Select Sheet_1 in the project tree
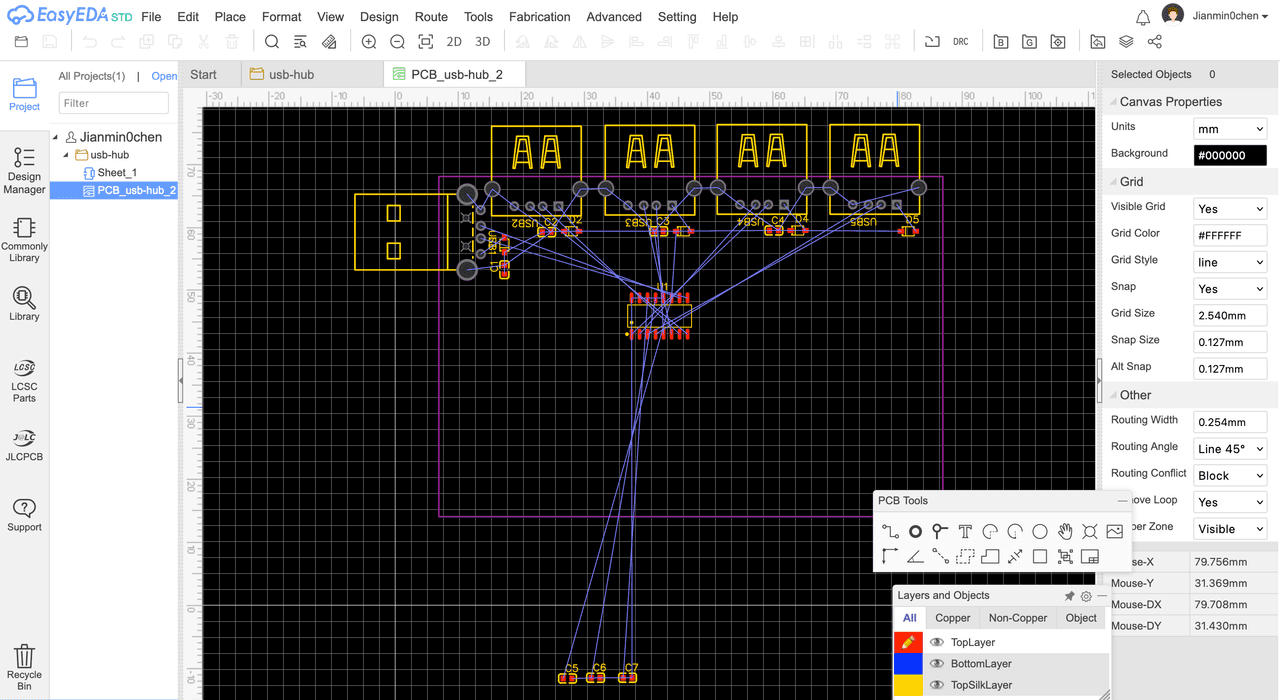This screenshot has height=700, width=1280. click(x=116, y=173)
